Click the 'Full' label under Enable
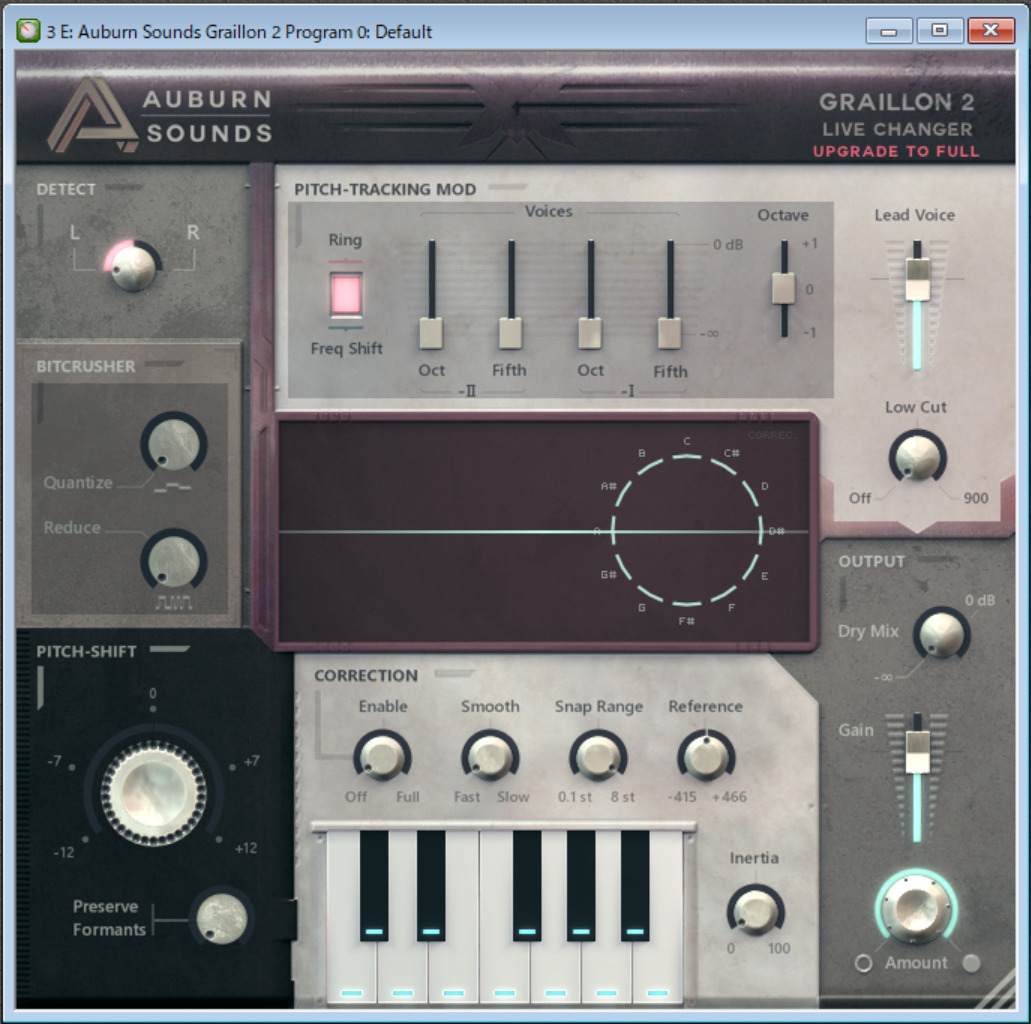 (x=408, y=796)
